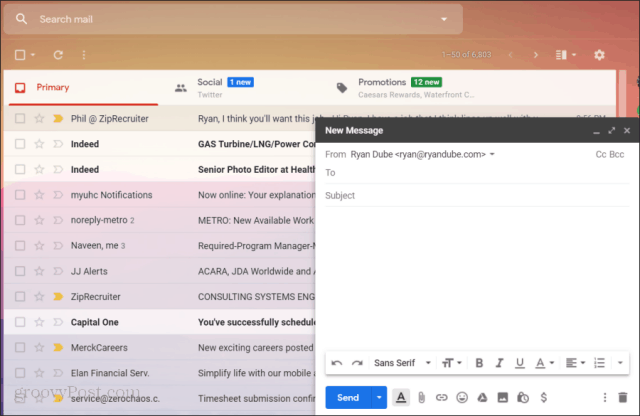640x416 pixels.
Task: Insert an emoji
Action: (x=462, y=398)
